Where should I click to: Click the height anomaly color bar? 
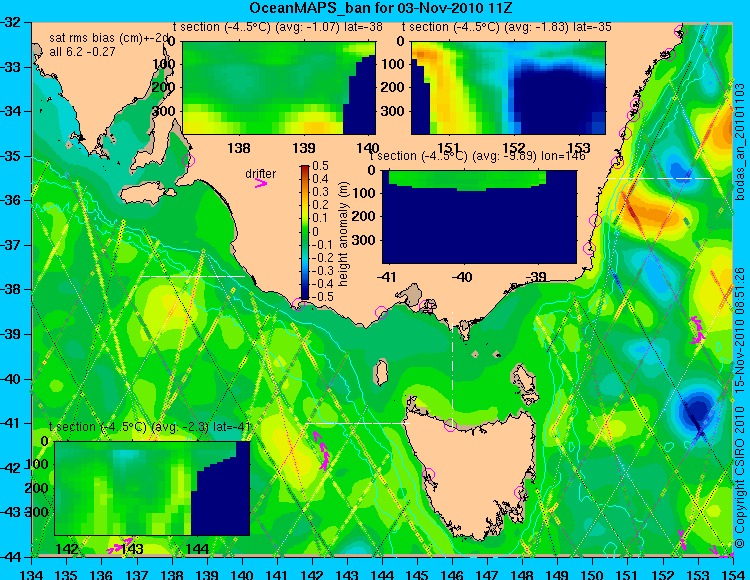click(305, 232)
